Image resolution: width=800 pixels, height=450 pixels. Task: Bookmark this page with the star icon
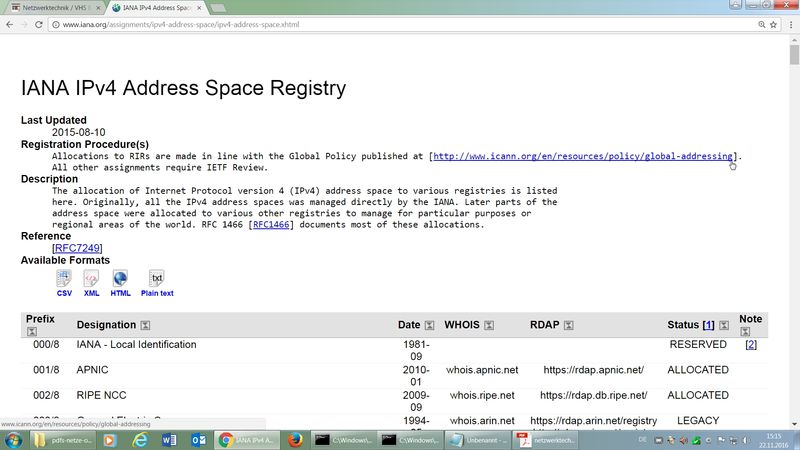[x=773, y=24]
